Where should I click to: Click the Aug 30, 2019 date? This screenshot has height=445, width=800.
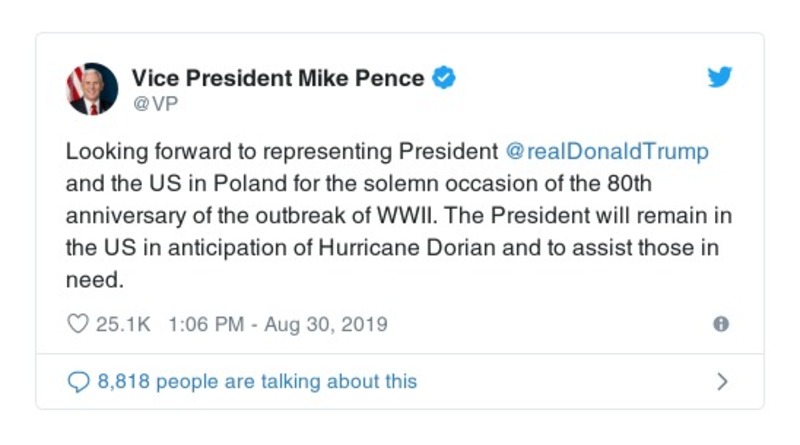coord(326,324)
